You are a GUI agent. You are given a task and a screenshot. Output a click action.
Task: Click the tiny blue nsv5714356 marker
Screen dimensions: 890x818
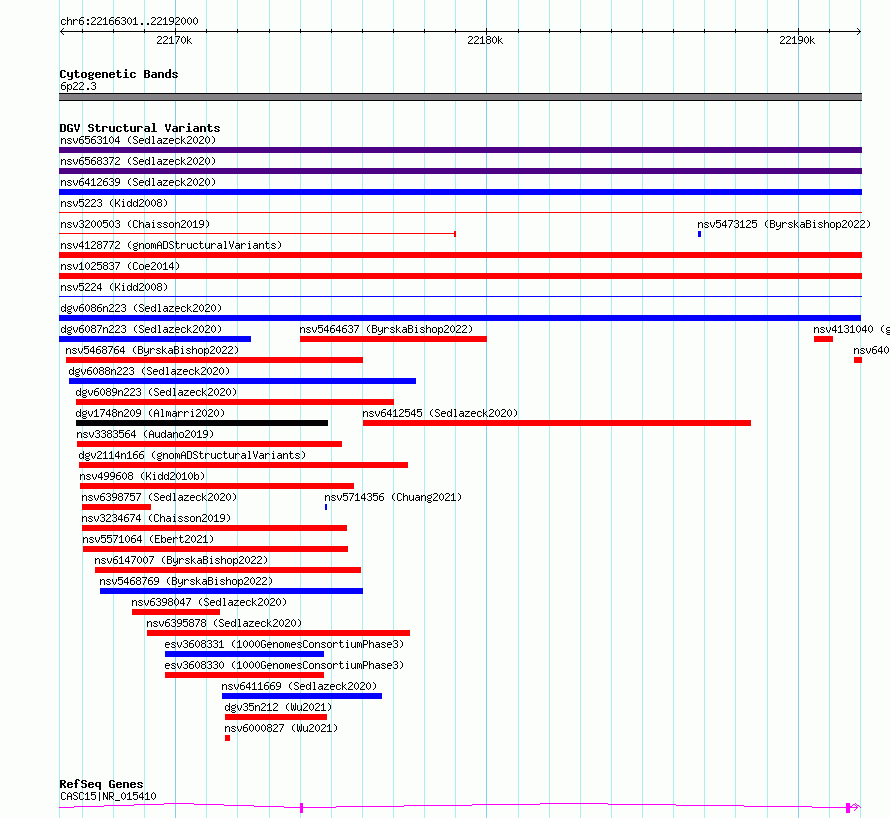[326, 507]
